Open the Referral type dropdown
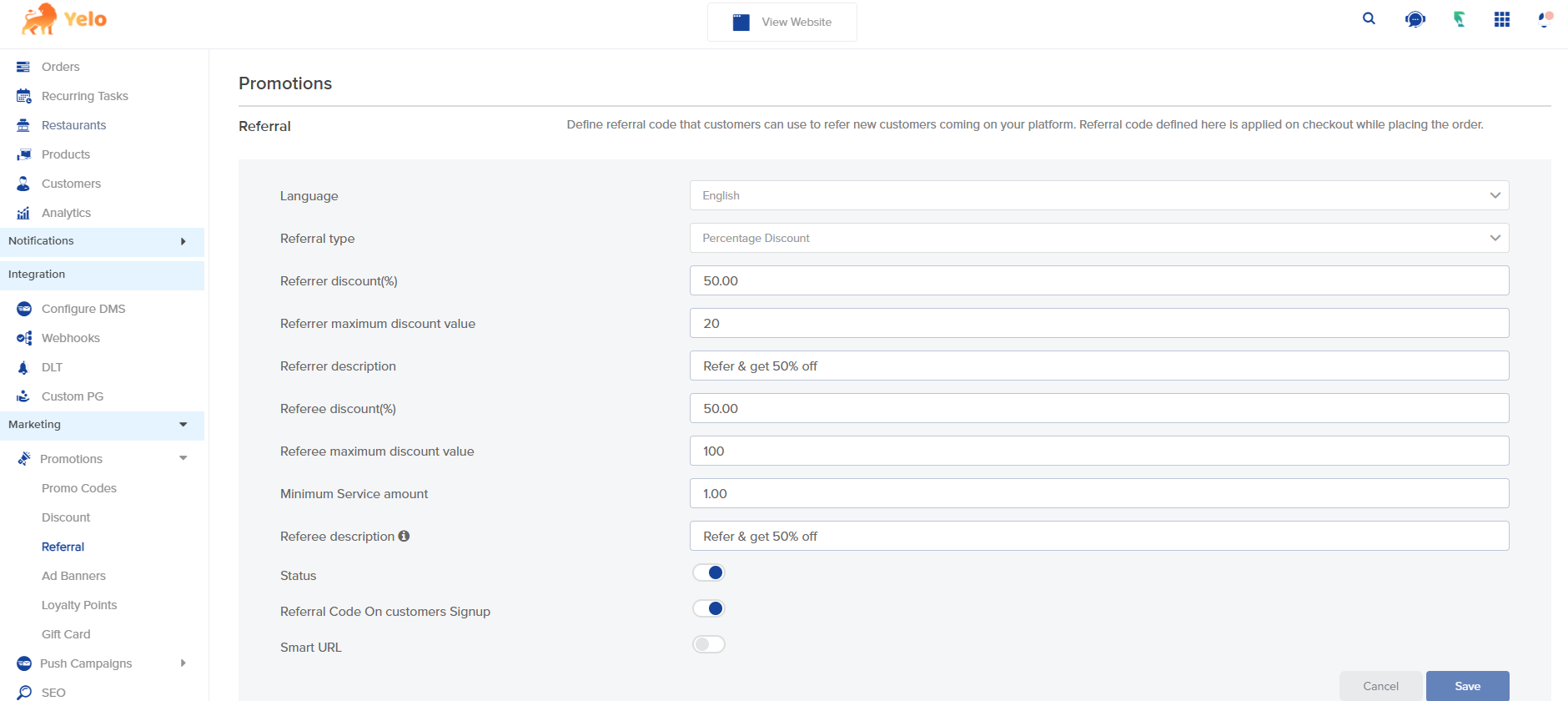The width and height of the screenshot is (1568, 701). tap(1098, 238)
